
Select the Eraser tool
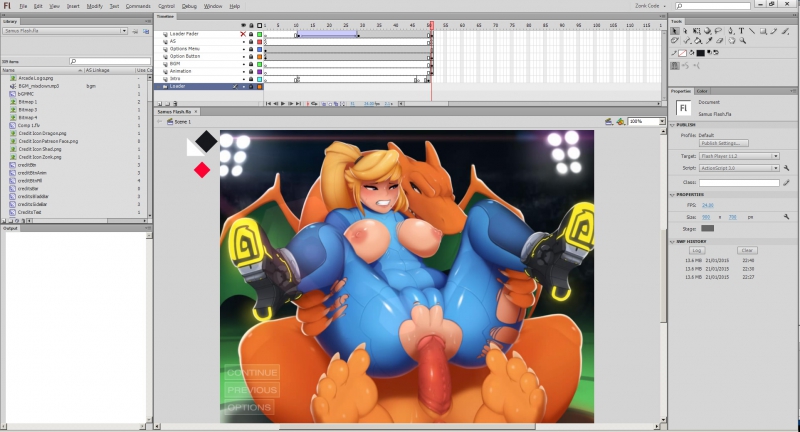(x=719, y=41)
